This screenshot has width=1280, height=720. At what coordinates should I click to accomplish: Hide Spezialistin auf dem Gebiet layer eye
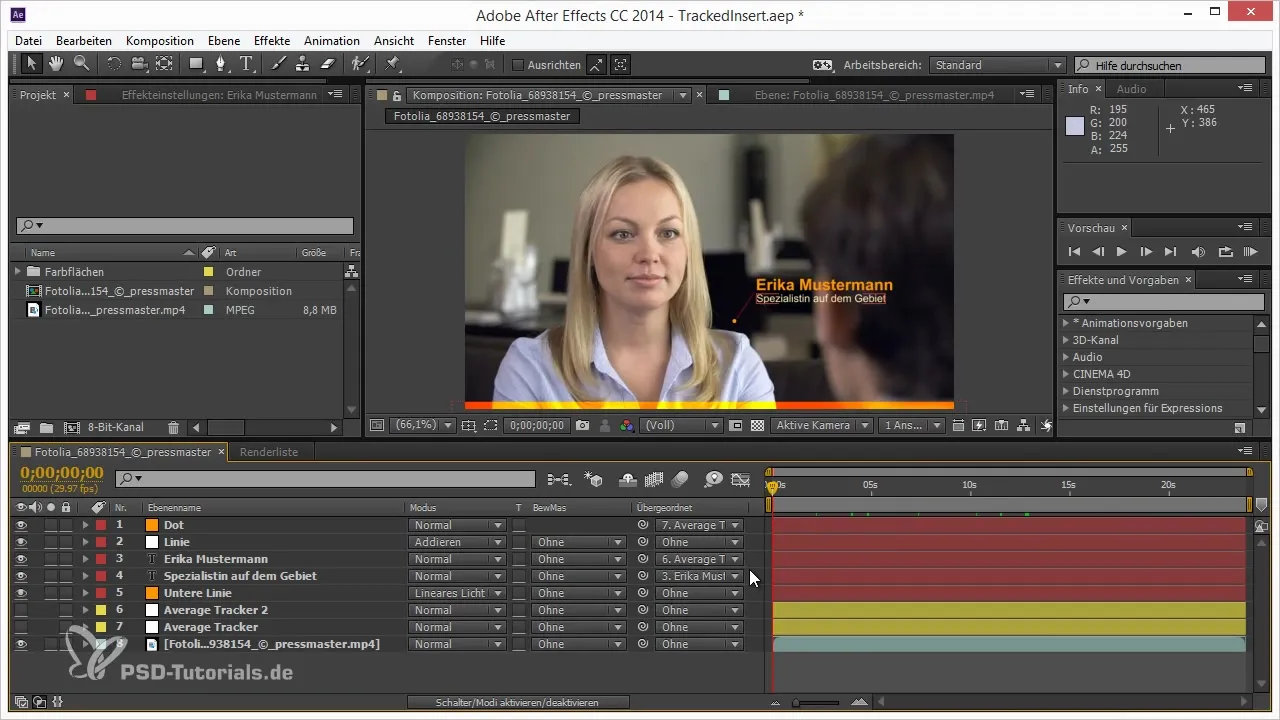point(21,576)
